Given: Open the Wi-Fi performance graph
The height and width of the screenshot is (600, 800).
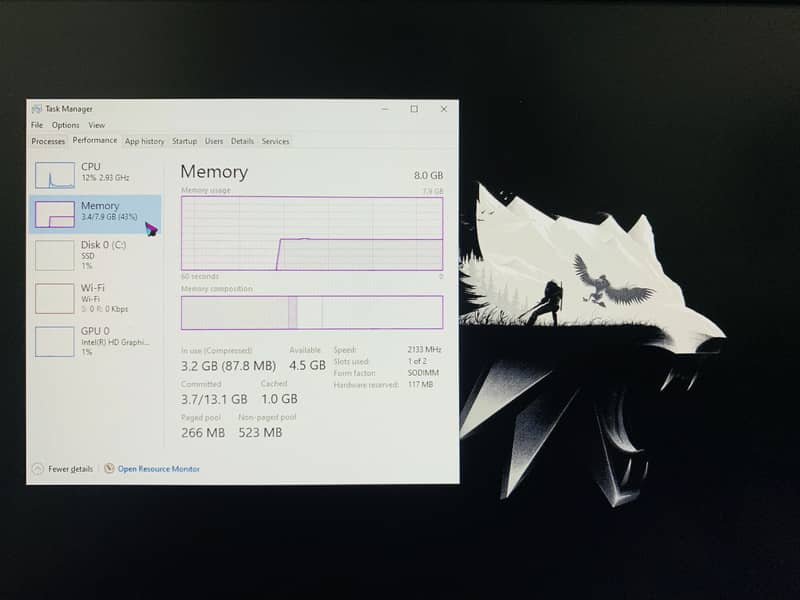Looking at the screenshot, I should pos(55,298).
